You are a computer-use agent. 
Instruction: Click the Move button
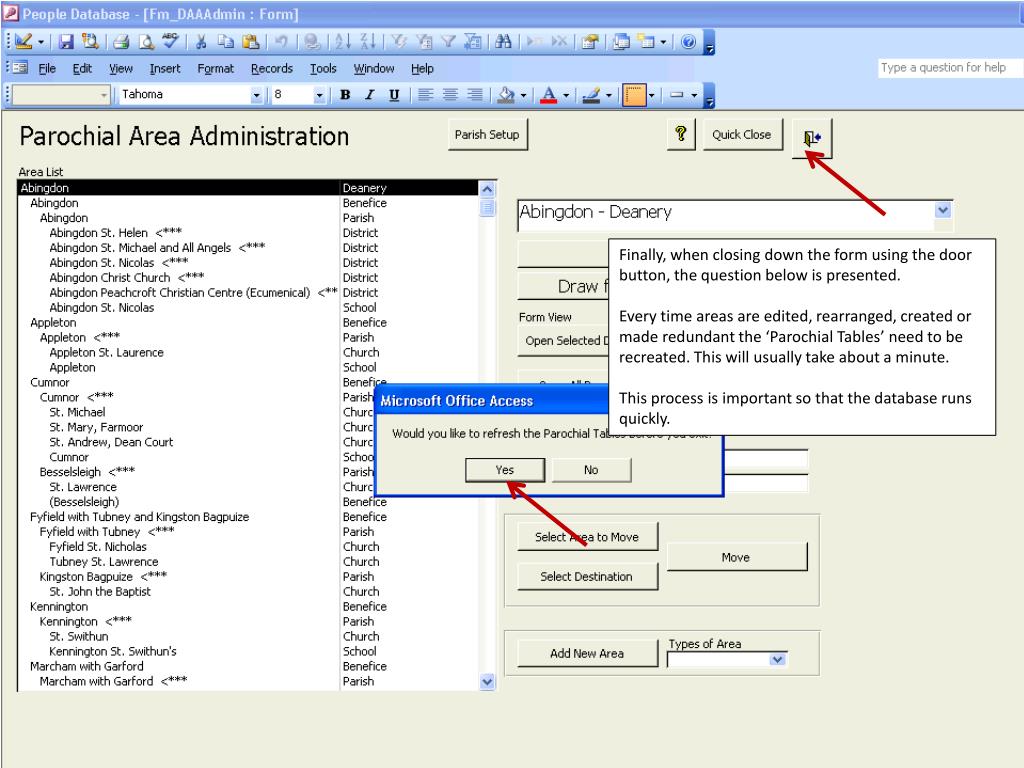(x=737, y=557)
